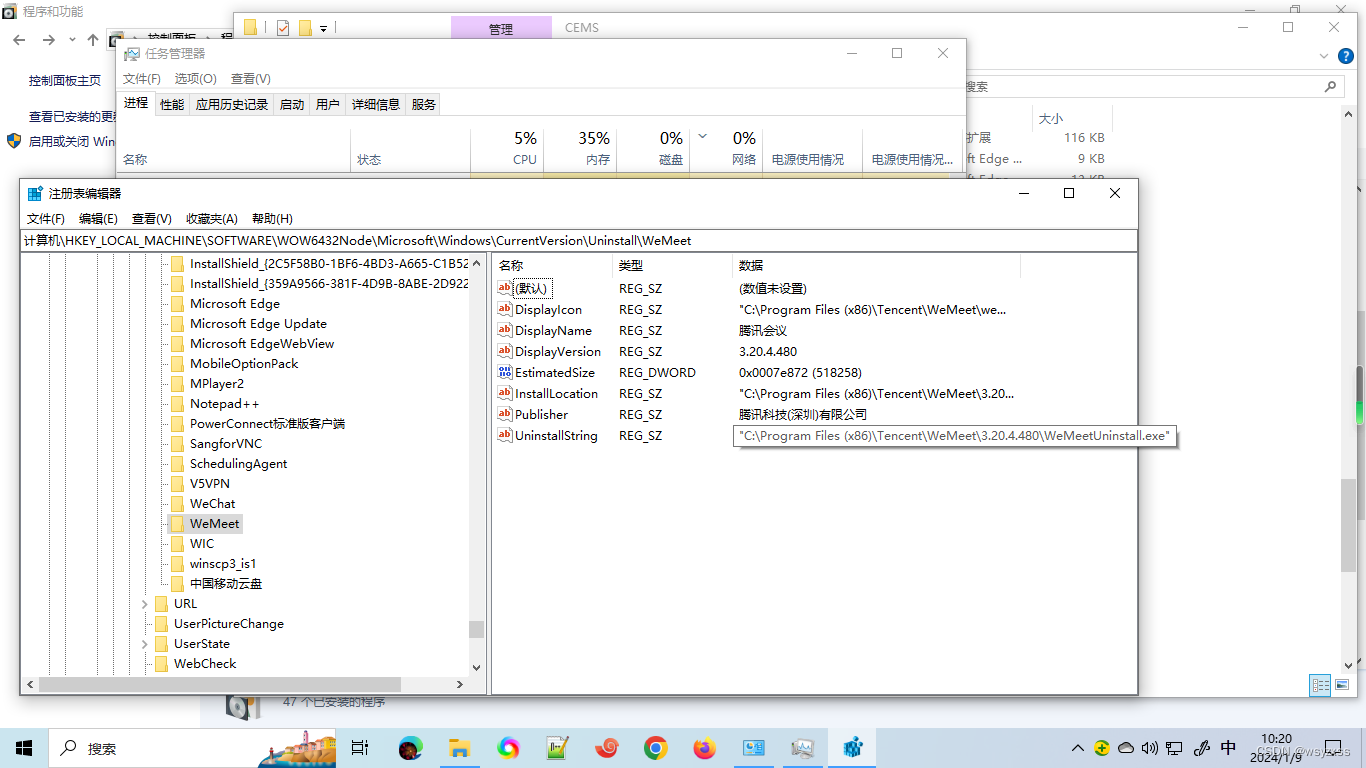Screen dimensions: 1366x768
Task: Select the DisplayVersion value name
Action: 558,351
